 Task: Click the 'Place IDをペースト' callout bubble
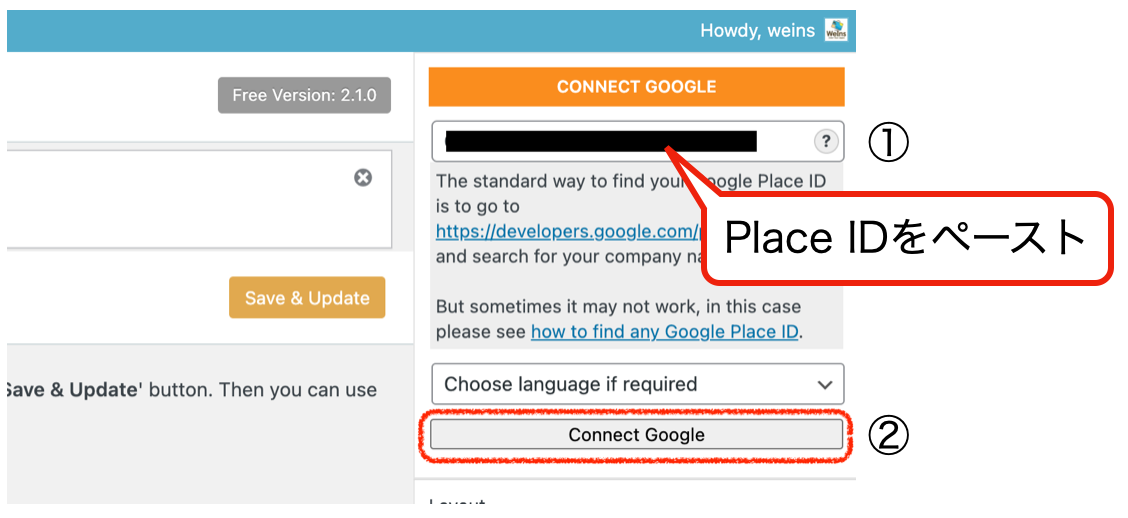pos(905,238)
